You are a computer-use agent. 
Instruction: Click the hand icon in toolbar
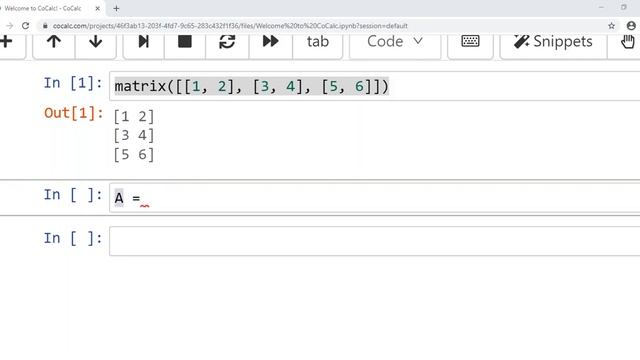coord(627,42)
